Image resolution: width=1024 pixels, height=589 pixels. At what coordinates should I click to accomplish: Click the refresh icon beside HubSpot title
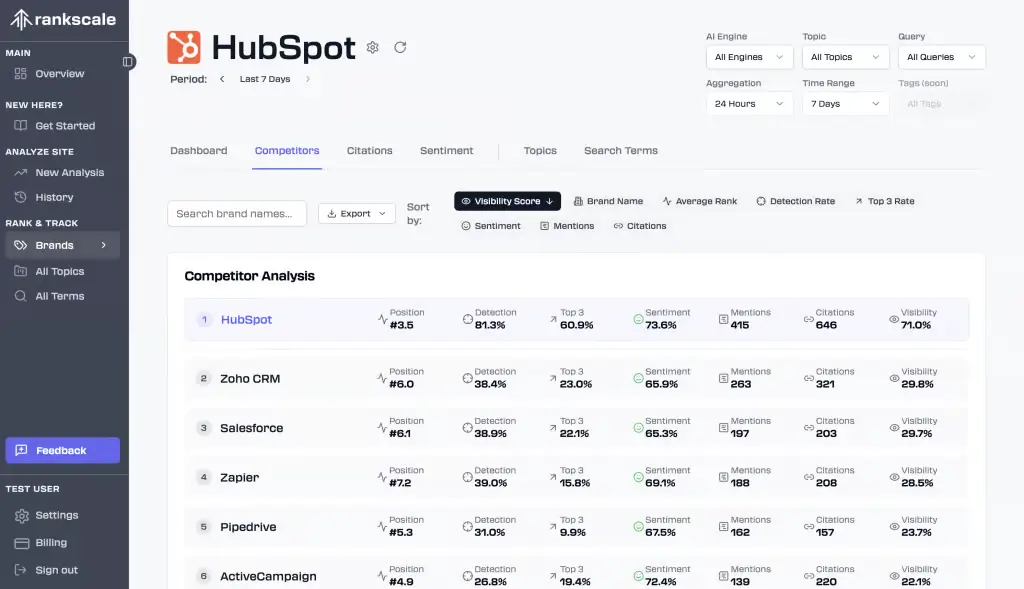click(400, 47)
